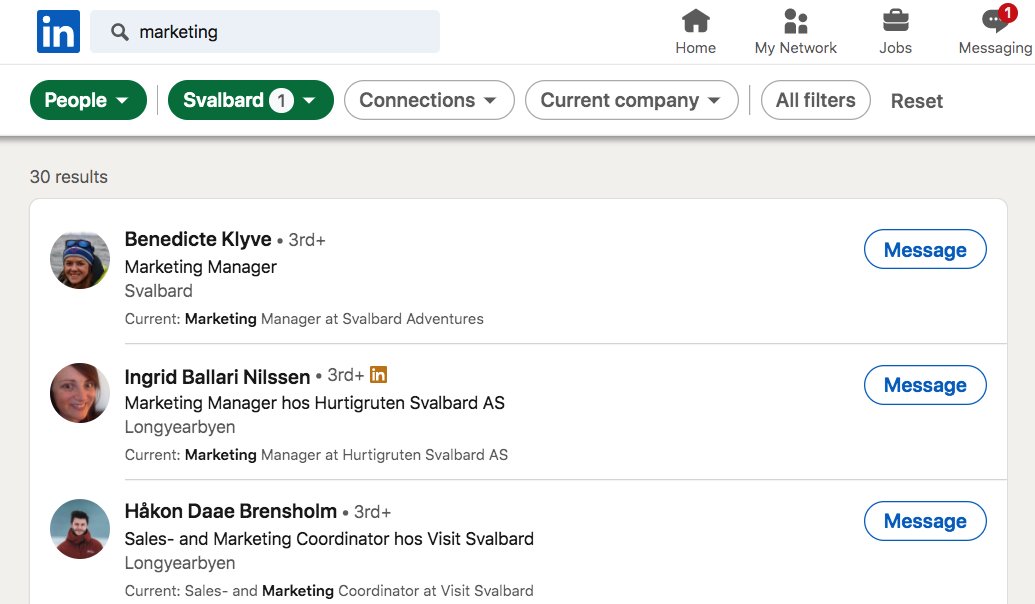This screenshot has width=1035, height=604.
Task: Click the search magnifier icon
Action: click(120, 32)
